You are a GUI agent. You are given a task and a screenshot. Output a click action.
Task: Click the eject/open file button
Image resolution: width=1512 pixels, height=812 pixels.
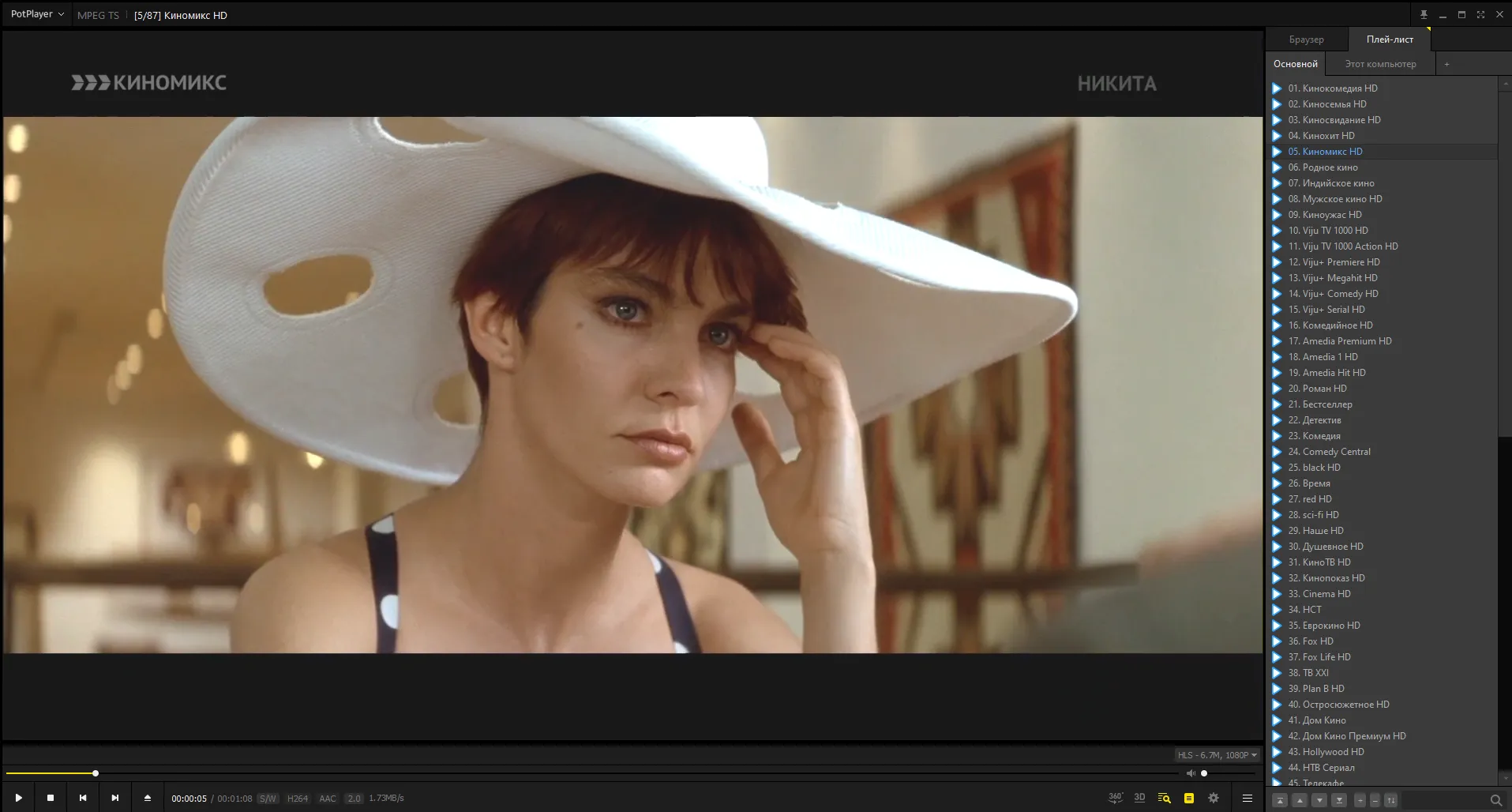point(148,798)
